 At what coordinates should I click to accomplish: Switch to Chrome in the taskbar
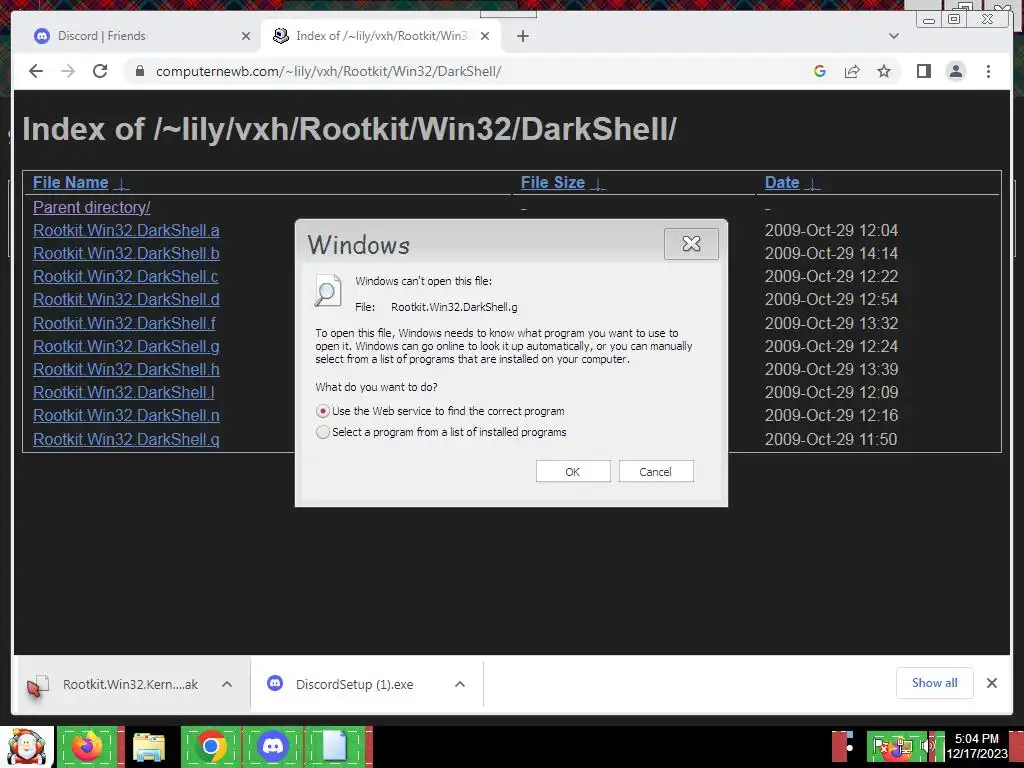210,746
